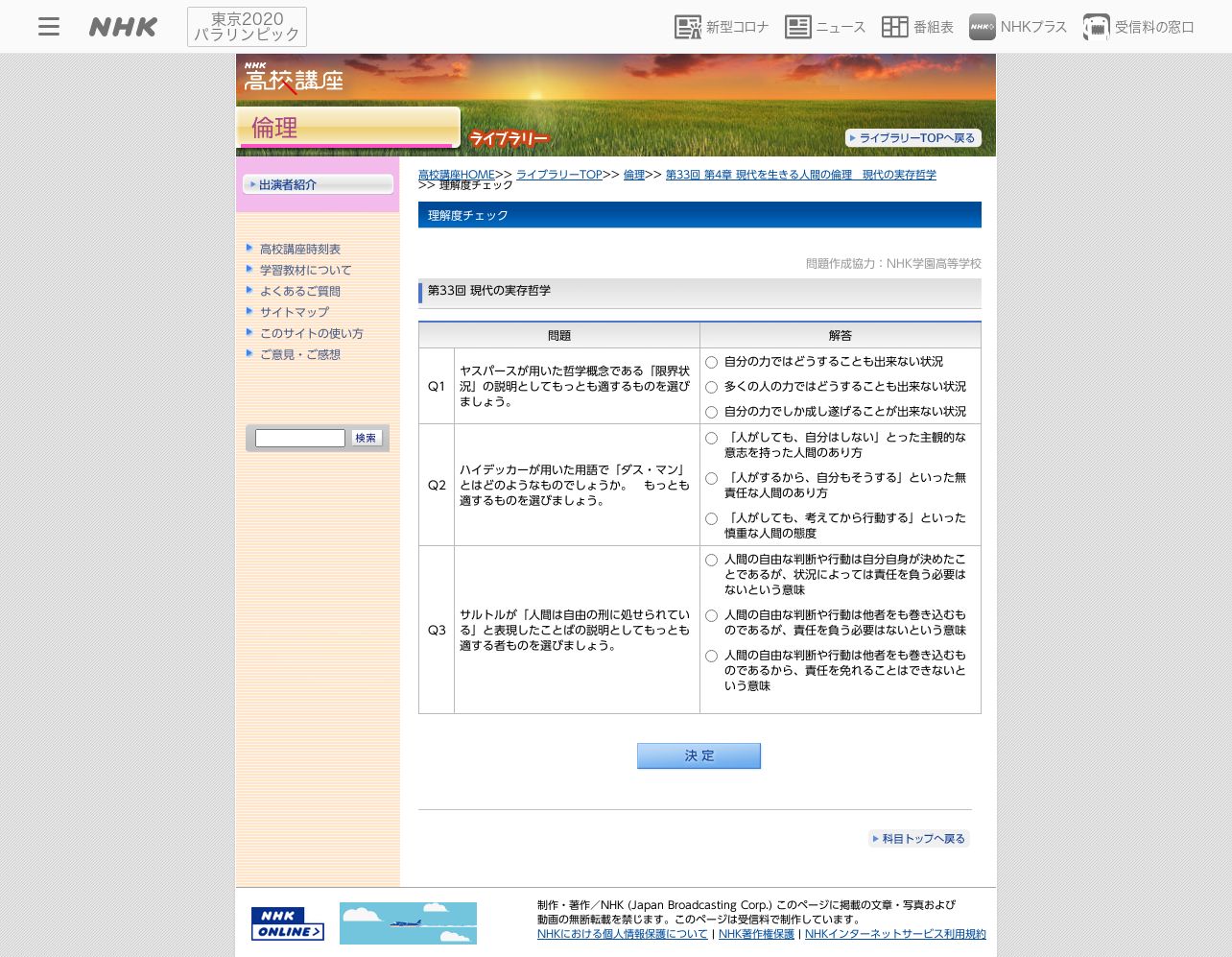This screenshot has height=957, width=1232.
Task: Select Q3 answer 責任を負う必要はないという意味
Action: tap(712, 615)
